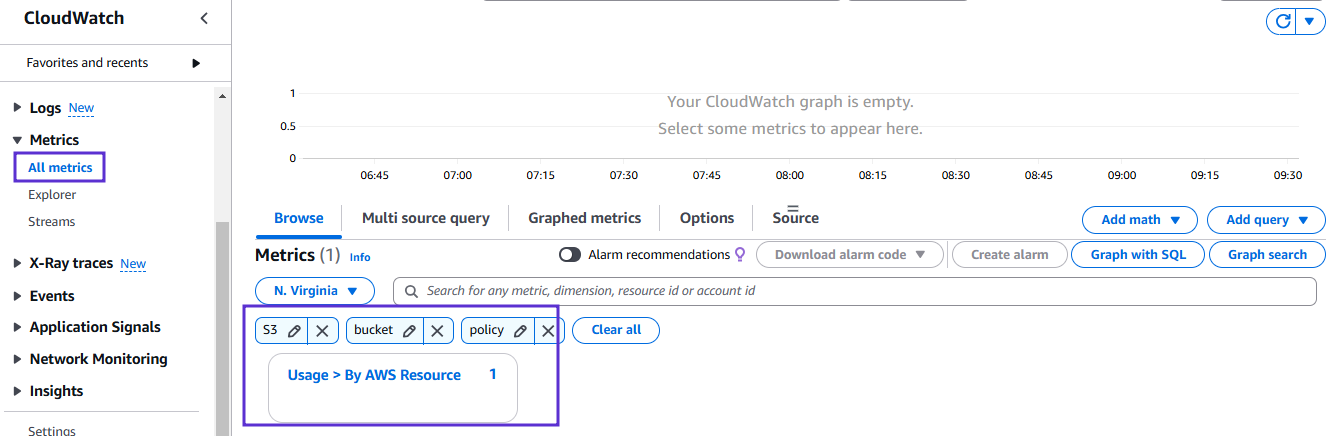
Task: Open the Metrics Info link
Action: point(360,257)
